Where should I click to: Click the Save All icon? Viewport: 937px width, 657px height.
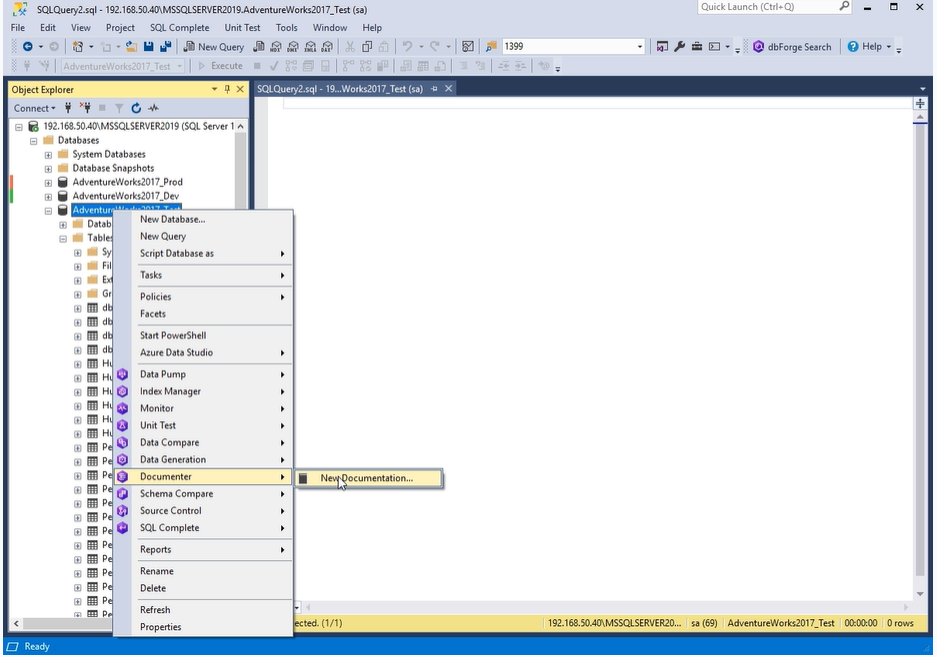coord(166,47)
